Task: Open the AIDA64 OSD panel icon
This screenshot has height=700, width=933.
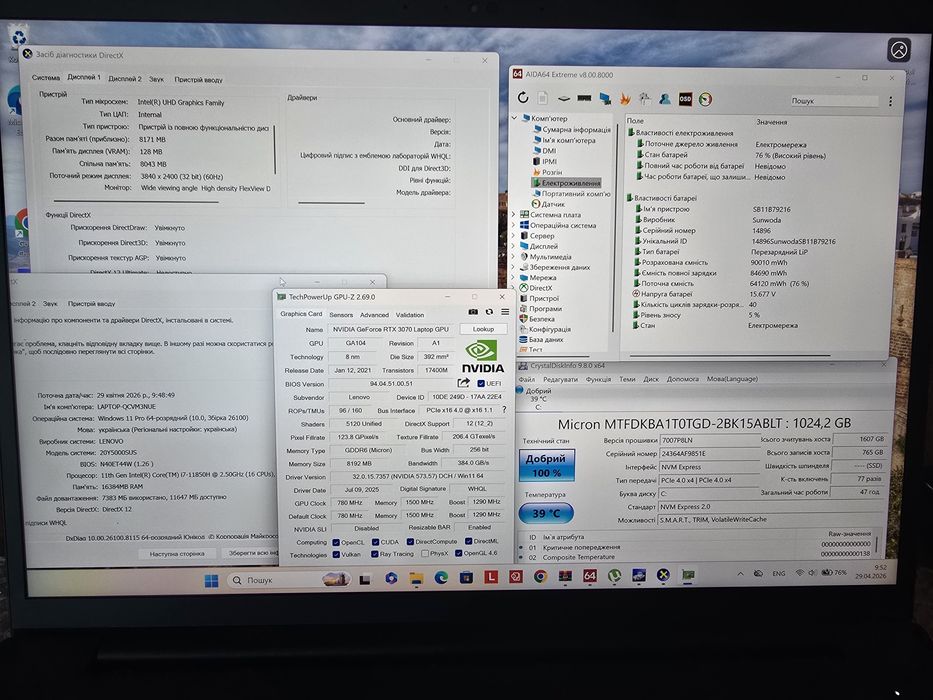Action: (x=685, y=99)
